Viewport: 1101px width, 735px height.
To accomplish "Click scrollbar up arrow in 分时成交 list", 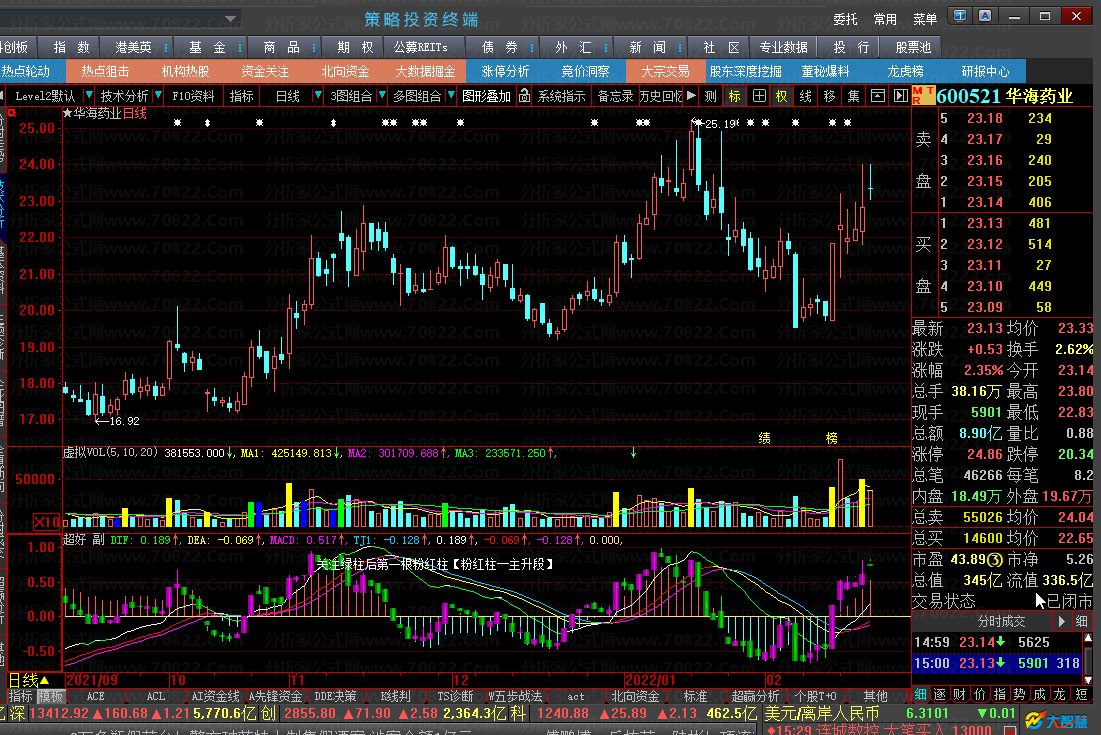I will click(1088, 638).
